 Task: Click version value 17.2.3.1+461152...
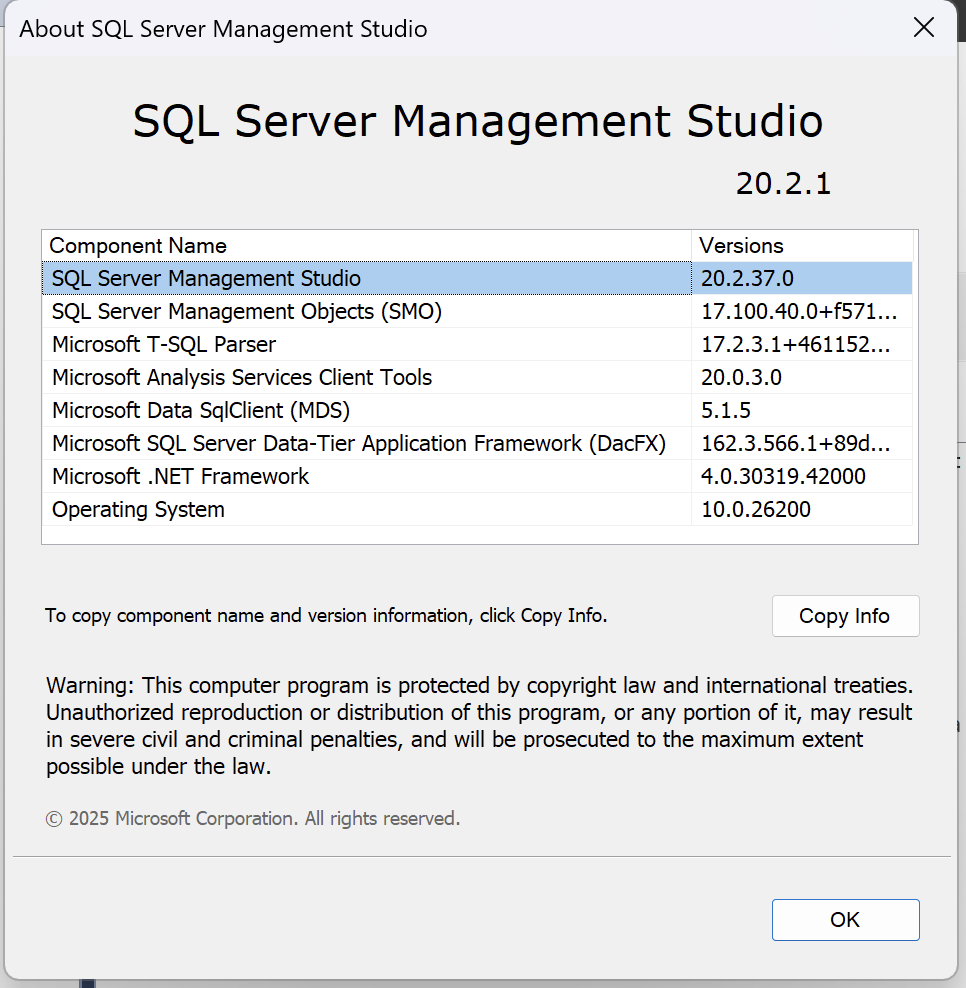pyautogui.click(x=796, y=344)
